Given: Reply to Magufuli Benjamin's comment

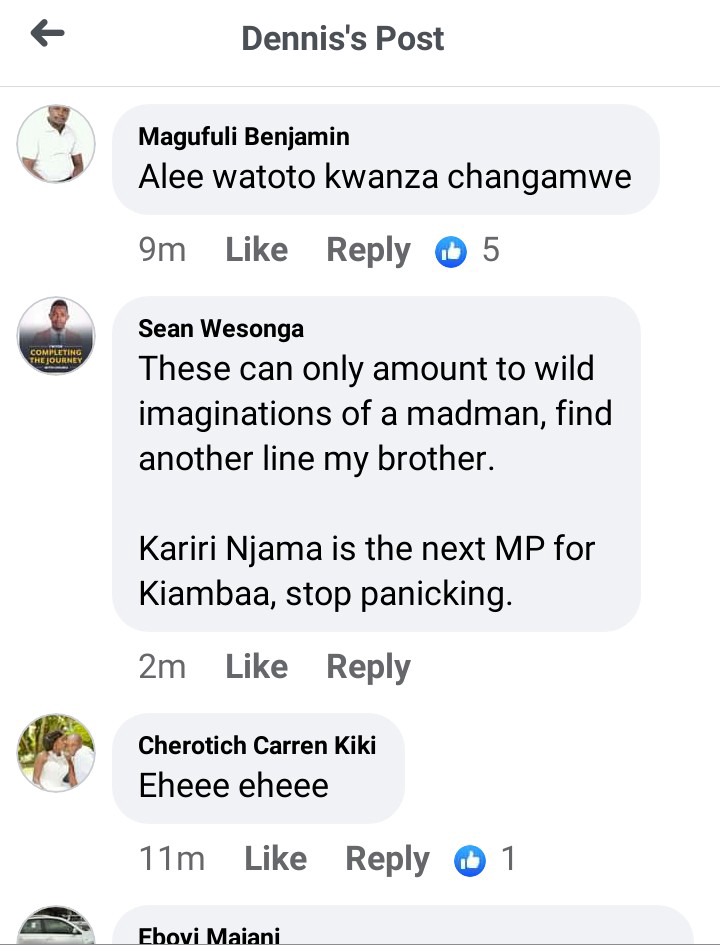Looking at the screenshot, I should [368, 250].
